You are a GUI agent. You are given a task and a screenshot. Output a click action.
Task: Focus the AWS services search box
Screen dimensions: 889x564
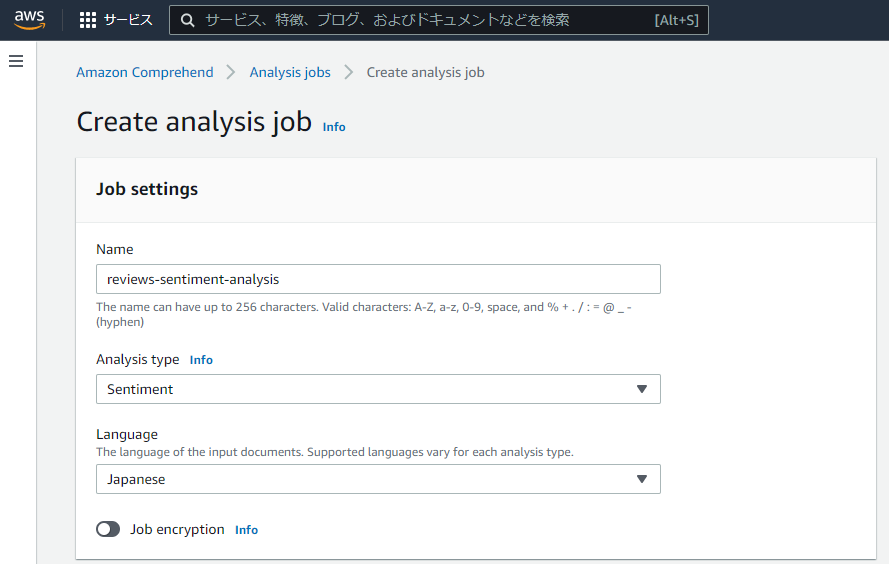438,20
